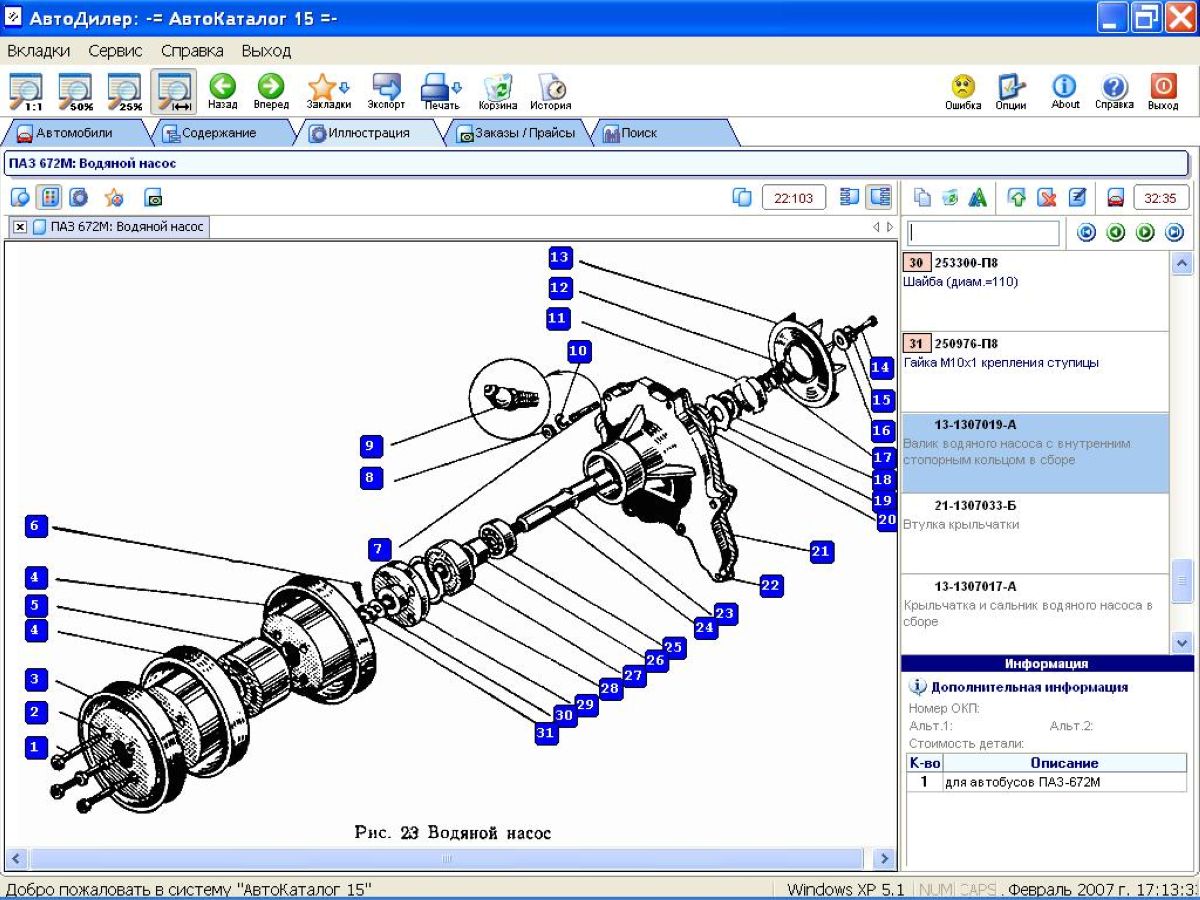Click the overlapping windows icon beside 22:103
Screen dimensions: 1200x900
742,197
